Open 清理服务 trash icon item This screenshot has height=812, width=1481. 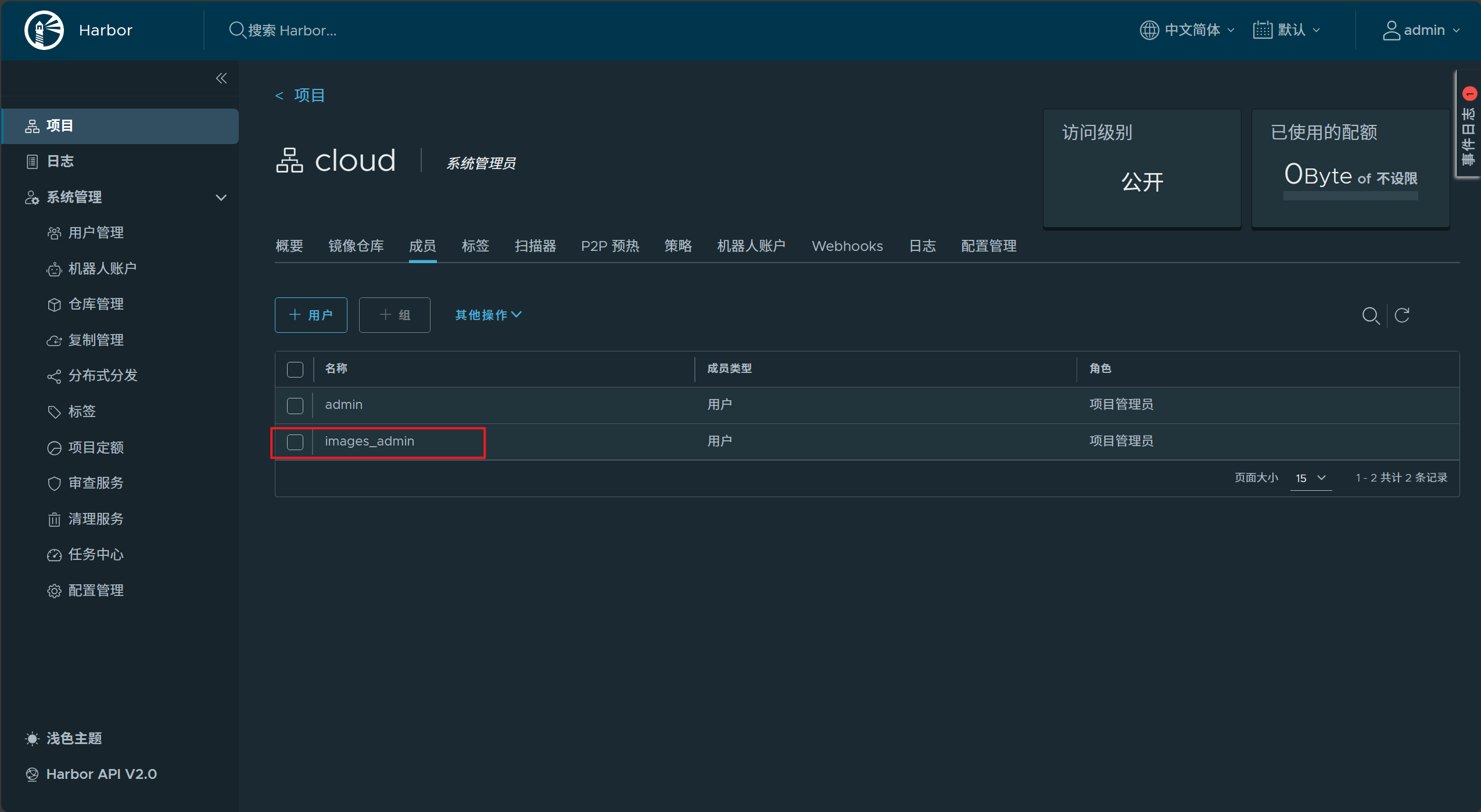point(96,519)
